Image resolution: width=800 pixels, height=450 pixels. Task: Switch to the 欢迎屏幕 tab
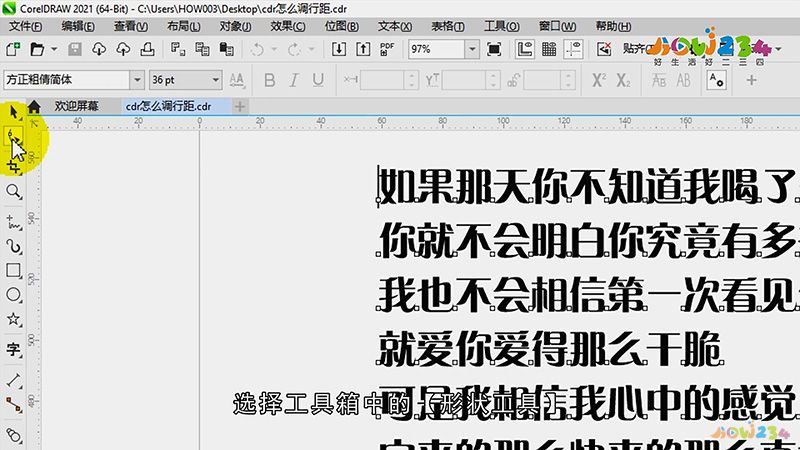(x=77, y=106)
